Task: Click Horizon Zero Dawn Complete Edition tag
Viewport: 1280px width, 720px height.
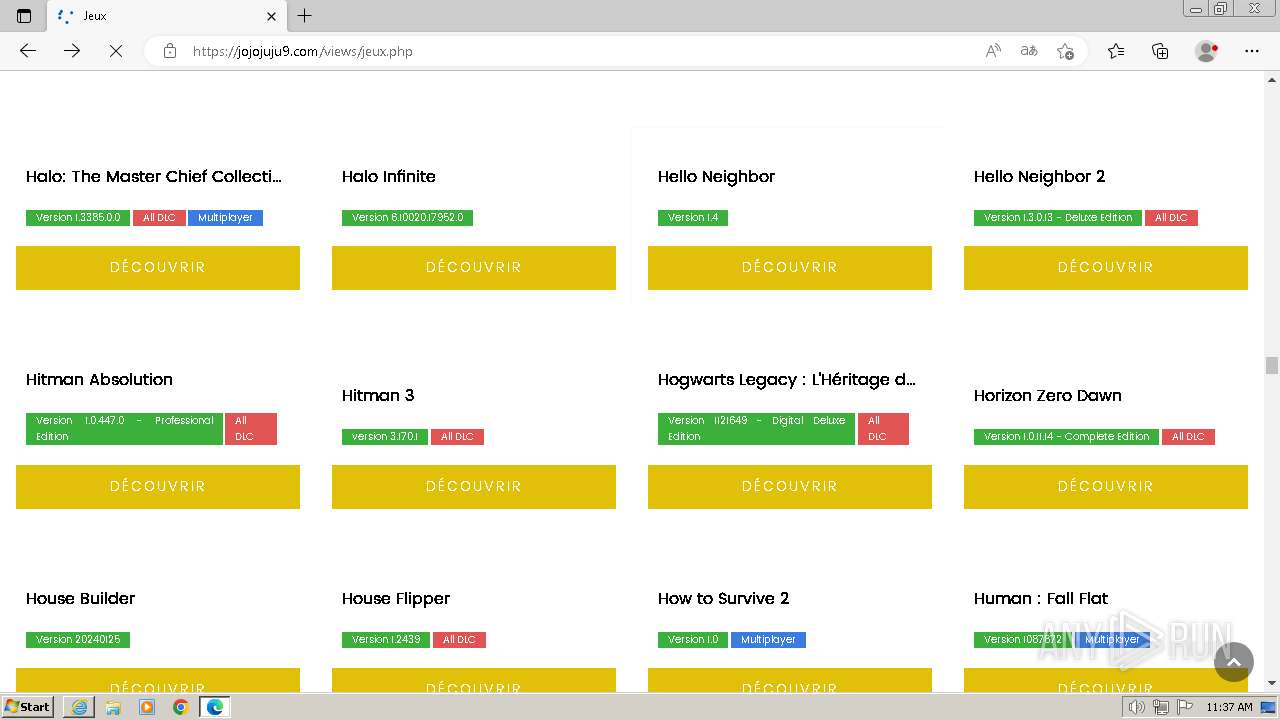Action: pyautogui.click(x=1066, y=437)
